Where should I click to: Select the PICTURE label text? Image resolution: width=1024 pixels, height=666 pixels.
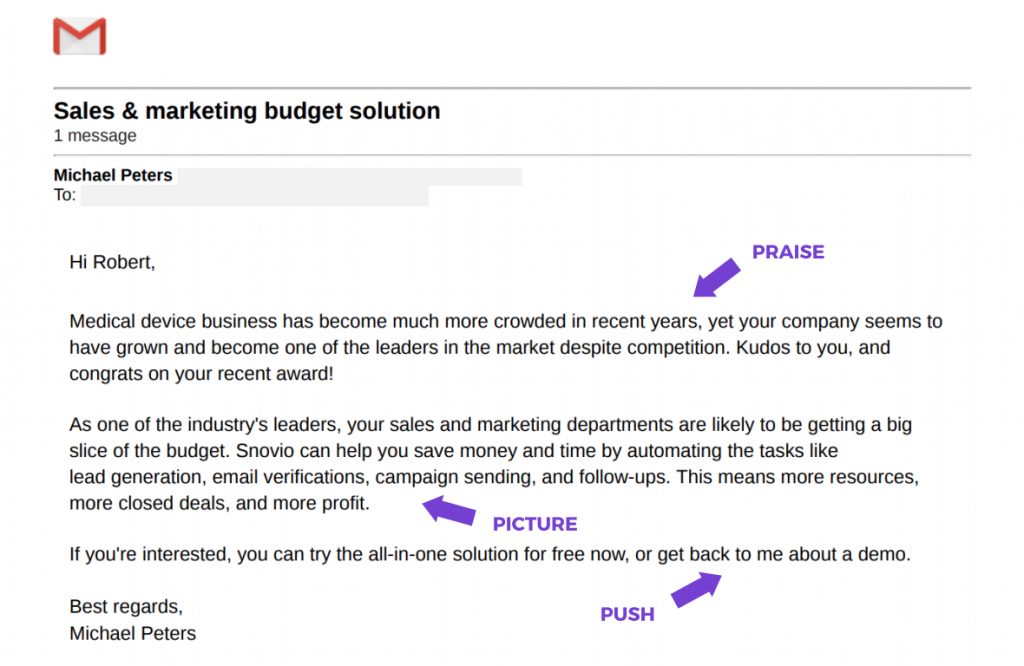pos(535,523)
